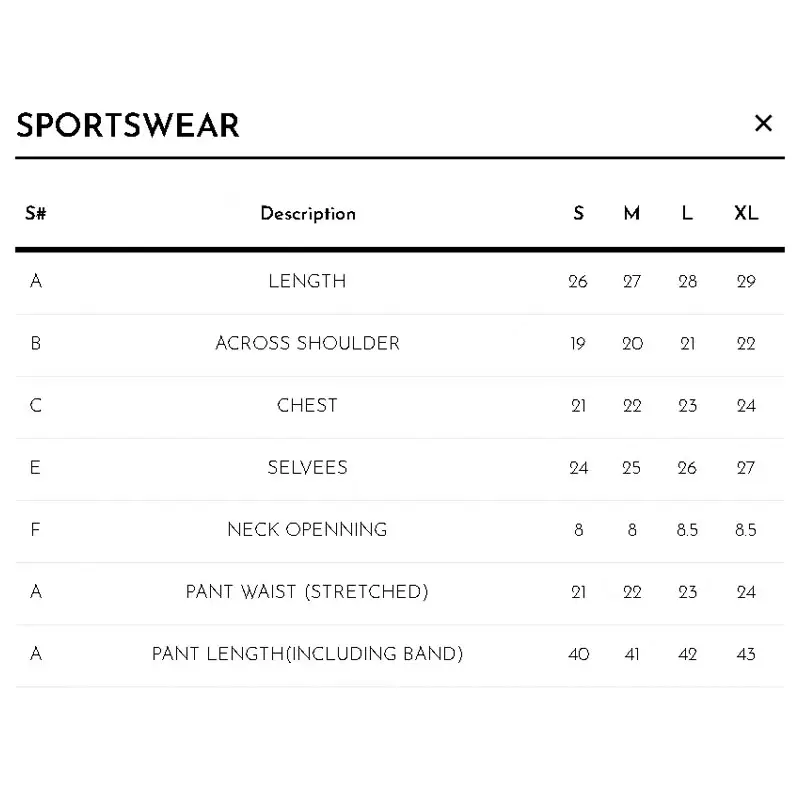800x800 pixels.
Task: Select the Description column header
Action: (x=308, y=213)
